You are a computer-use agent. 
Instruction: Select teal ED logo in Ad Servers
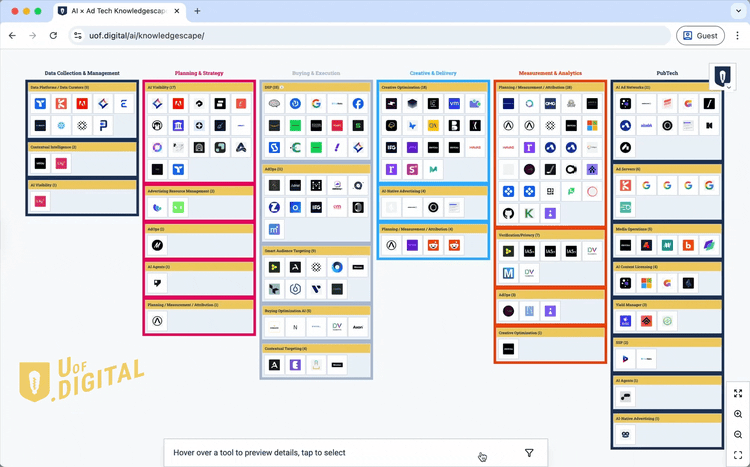pos(625,207)
